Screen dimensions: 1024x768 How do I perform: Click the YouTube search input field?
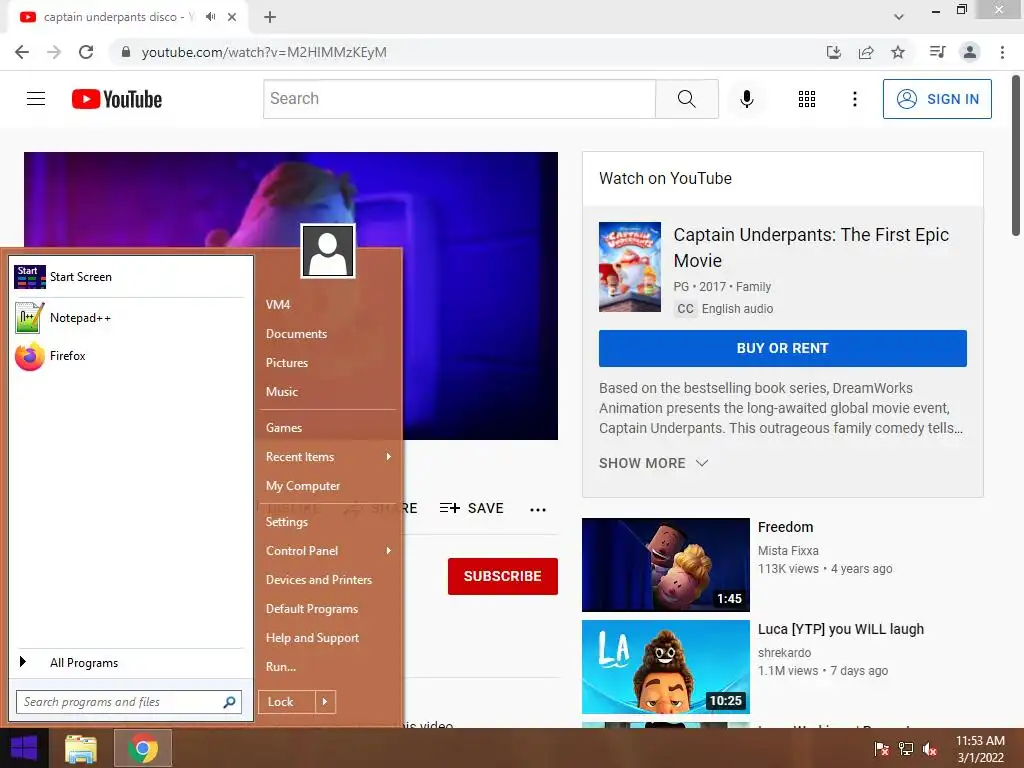coord(459,99)
